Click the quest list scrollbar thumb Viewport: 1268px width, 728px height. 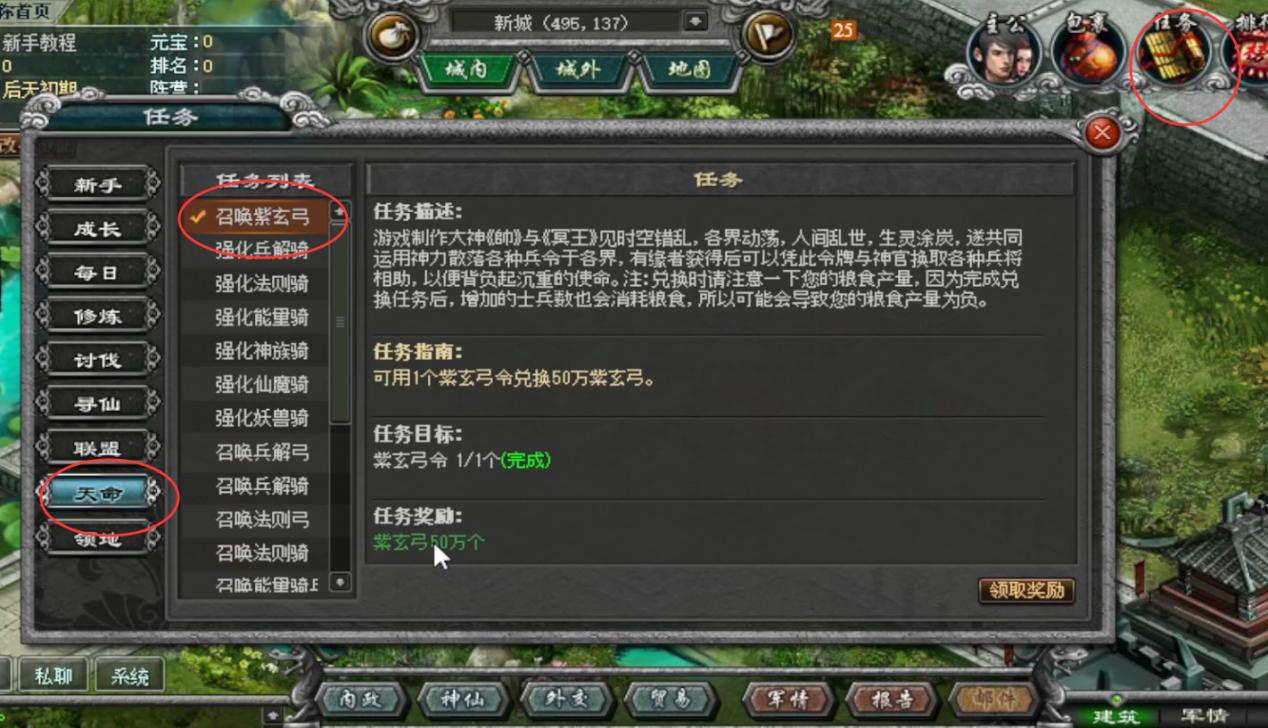340,322
